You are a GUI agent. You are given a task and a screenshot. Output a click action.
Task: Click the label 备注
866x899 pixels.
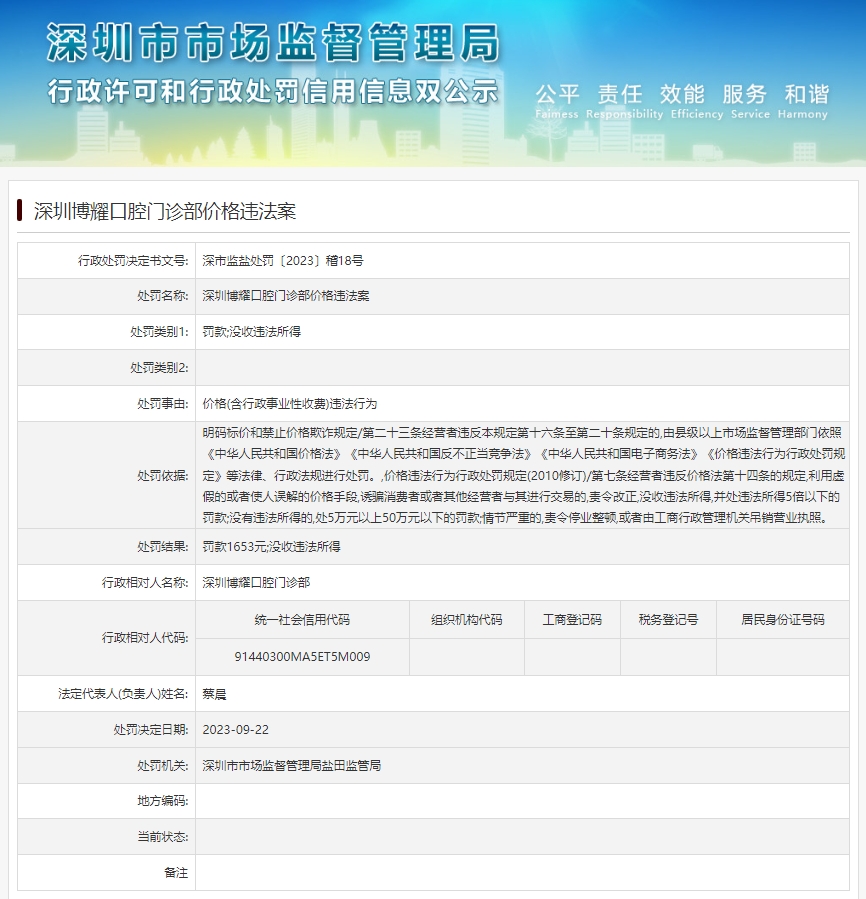[175, 873]
